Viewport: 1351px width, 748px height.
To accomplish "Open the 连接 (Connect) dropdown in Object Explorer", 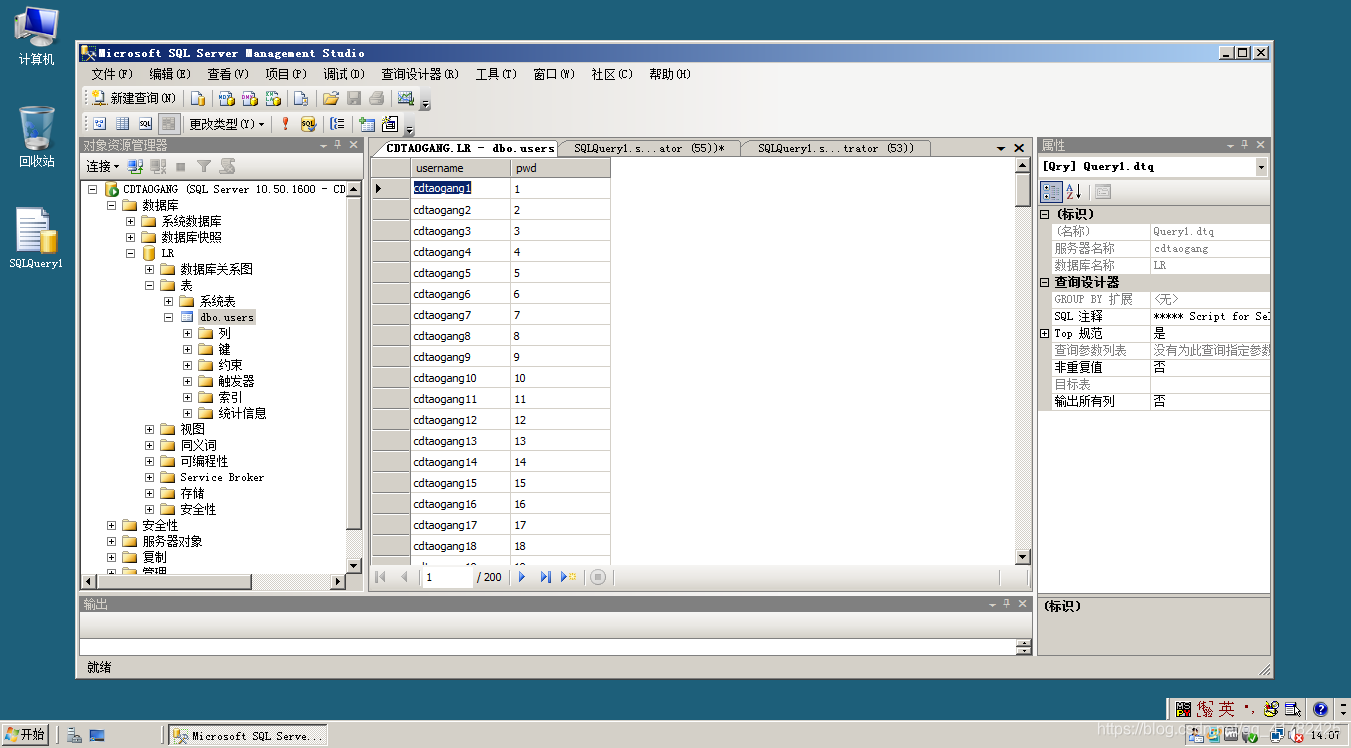I will (x=102, y=166).
